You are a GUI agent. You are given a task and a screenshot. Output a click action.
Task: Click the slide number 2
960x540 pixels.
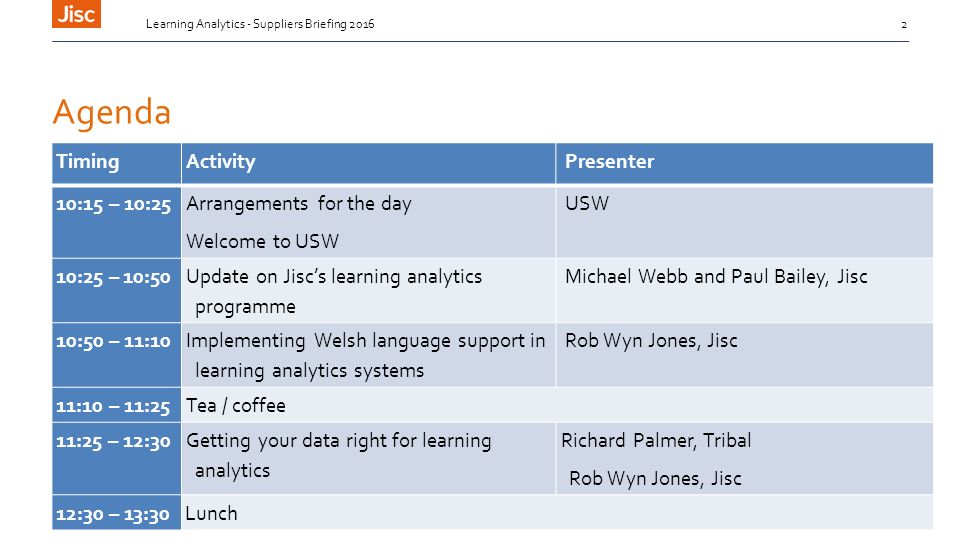[904, 25]
